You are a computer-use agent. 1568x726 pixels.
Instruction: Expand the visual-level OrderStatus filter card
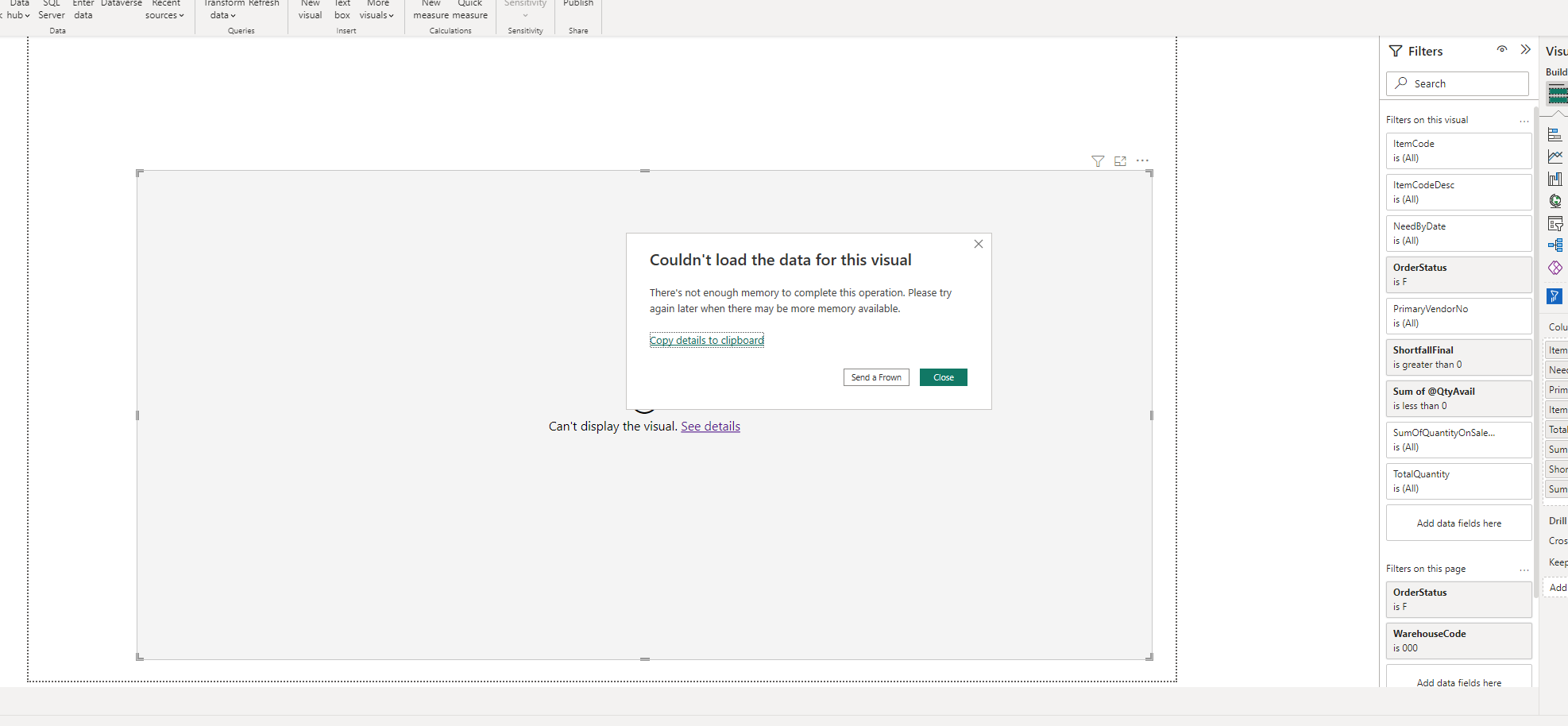[1458, 275]
